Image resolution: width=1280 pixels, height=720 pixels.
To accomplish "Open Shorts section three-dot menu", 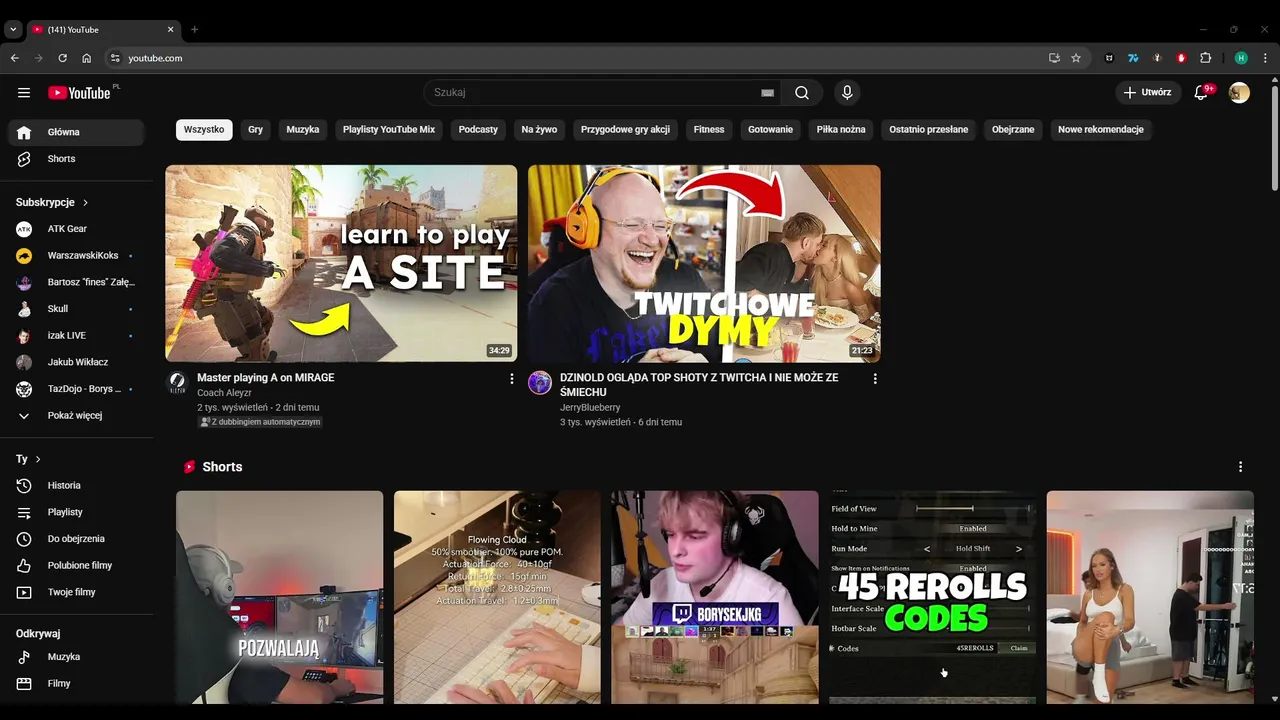I will coord(1240,467).
